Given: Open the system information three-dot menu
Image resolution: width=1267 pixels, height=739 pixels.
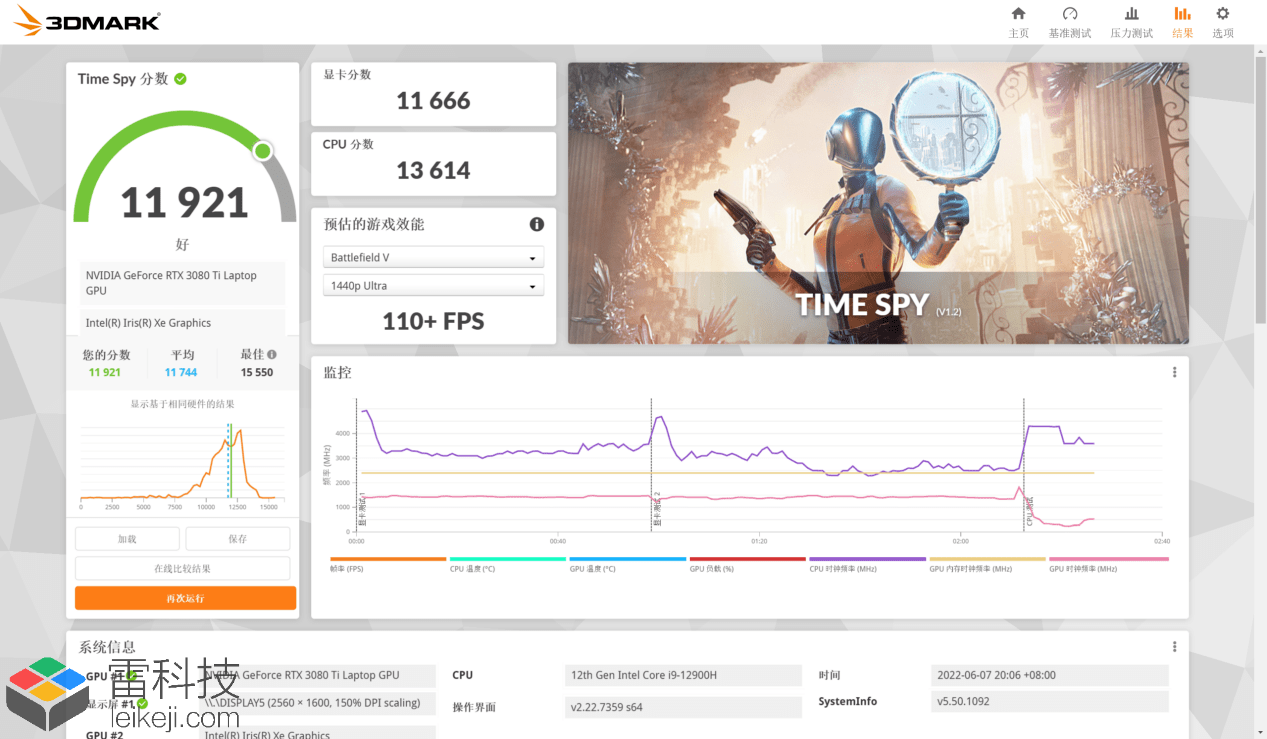Looking at the screenshot, I should pos(1174,646).
